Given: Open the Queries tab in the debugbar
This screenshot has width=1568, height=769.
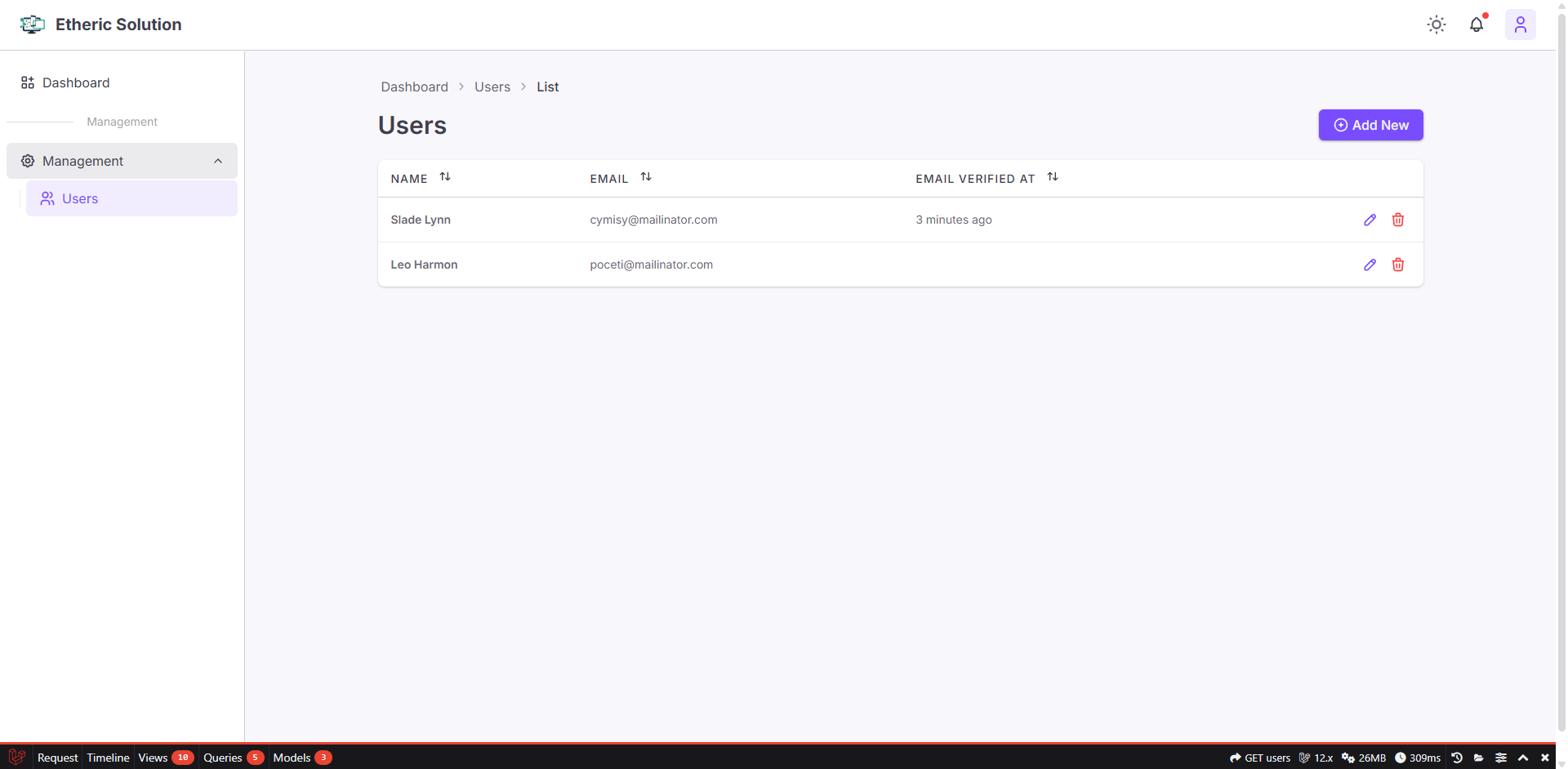Looking at the screenshot, I should coord(222,758).
